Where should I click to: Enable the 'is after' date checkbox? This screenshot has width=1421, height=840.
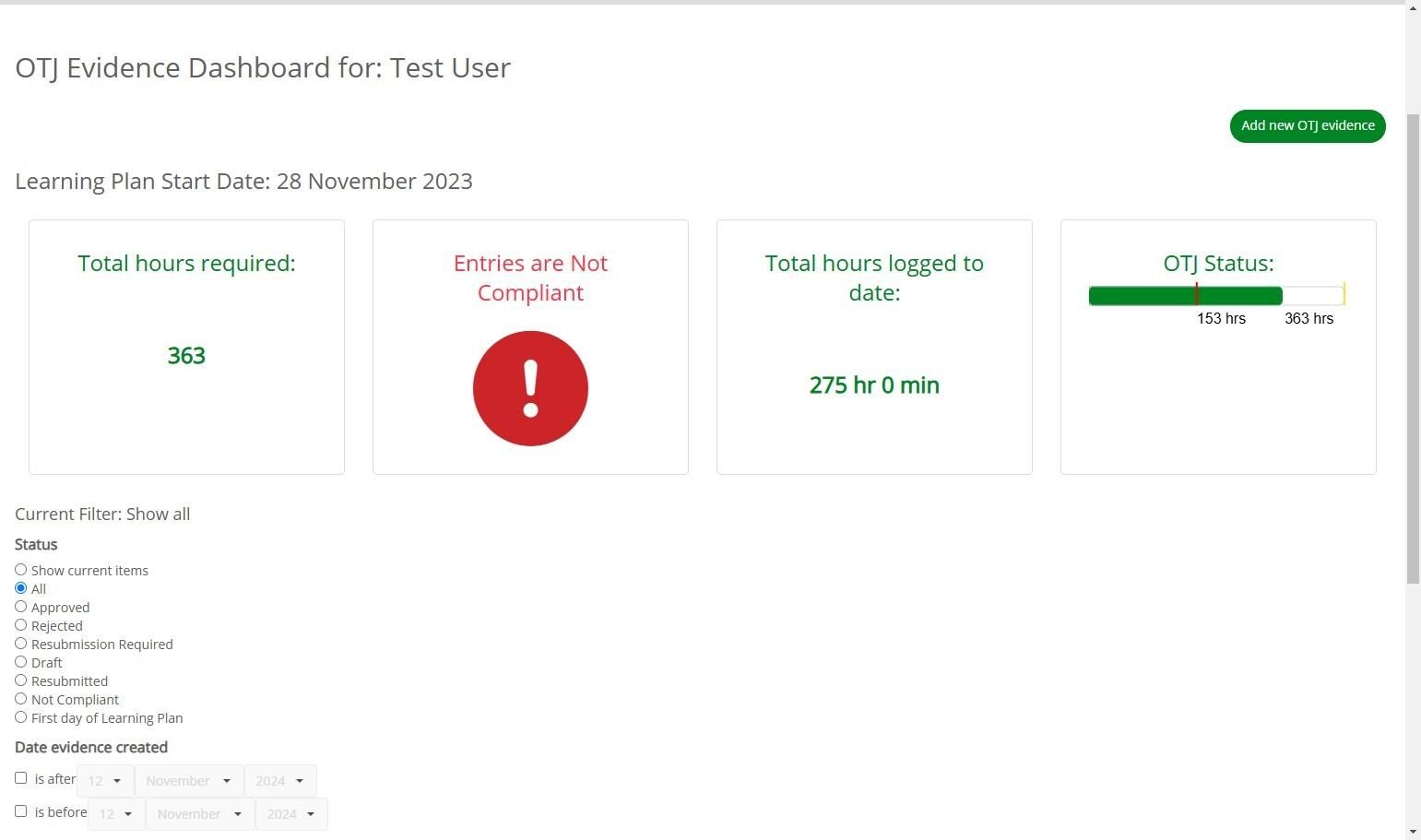pos(20,778)
